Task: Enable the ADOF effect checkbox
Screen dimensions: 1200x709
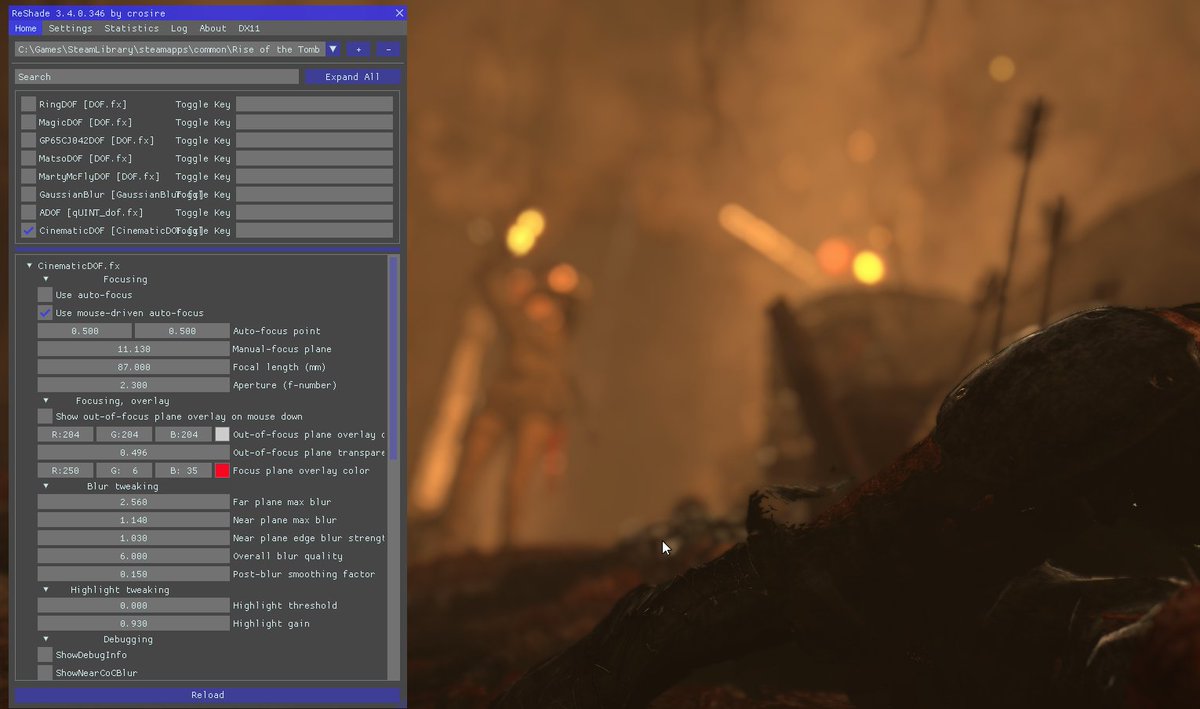Action: click(28, 212)
